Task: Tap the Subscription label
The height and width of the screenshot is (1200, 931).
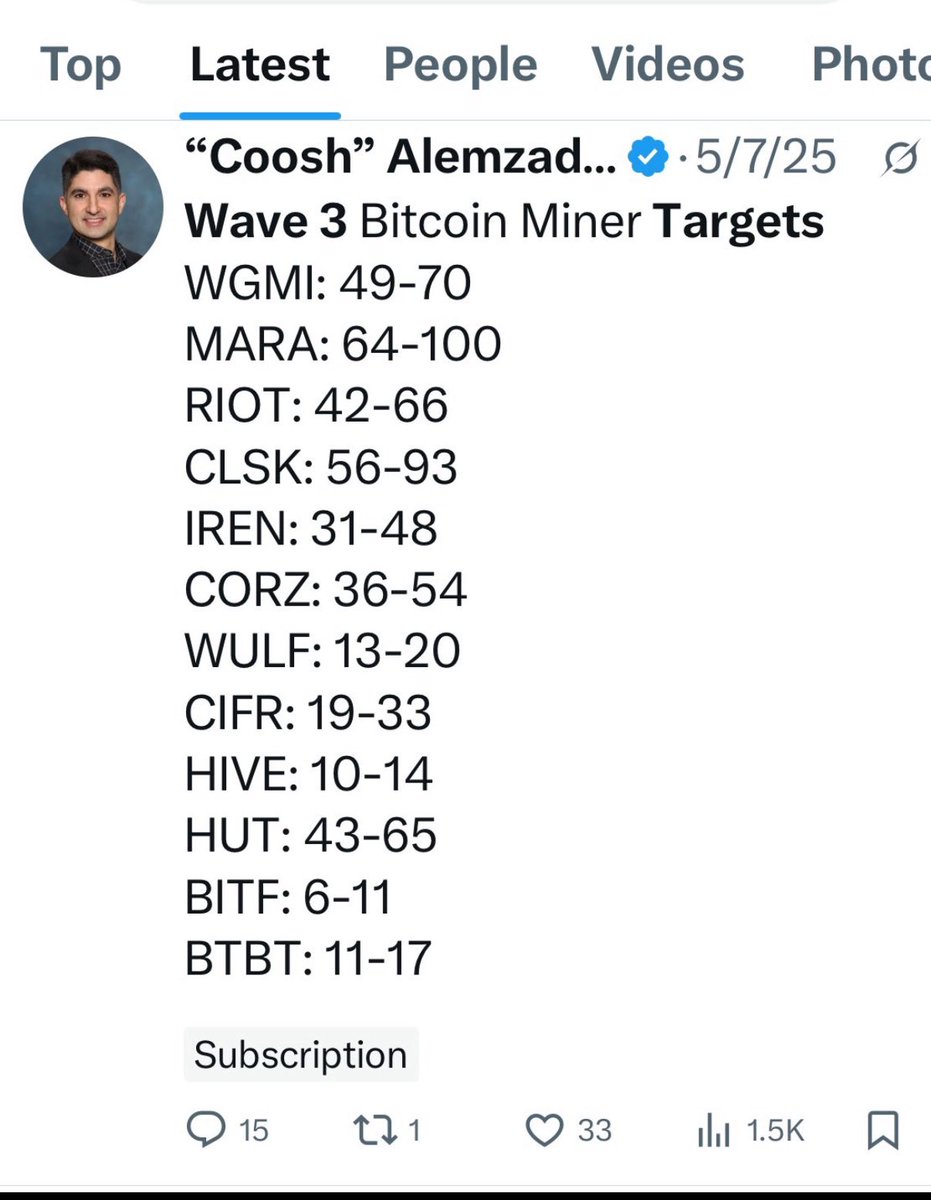Action: pyautogui.click(x=300, y=1055)
